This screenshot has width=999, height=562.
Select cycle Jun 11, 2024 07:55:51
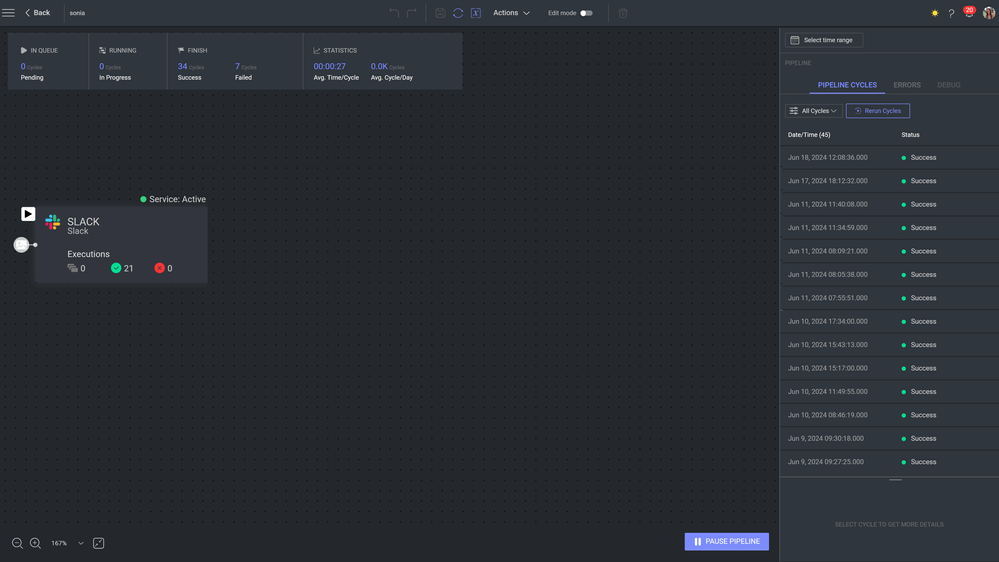pyautogui.click(x=889, y=298)
